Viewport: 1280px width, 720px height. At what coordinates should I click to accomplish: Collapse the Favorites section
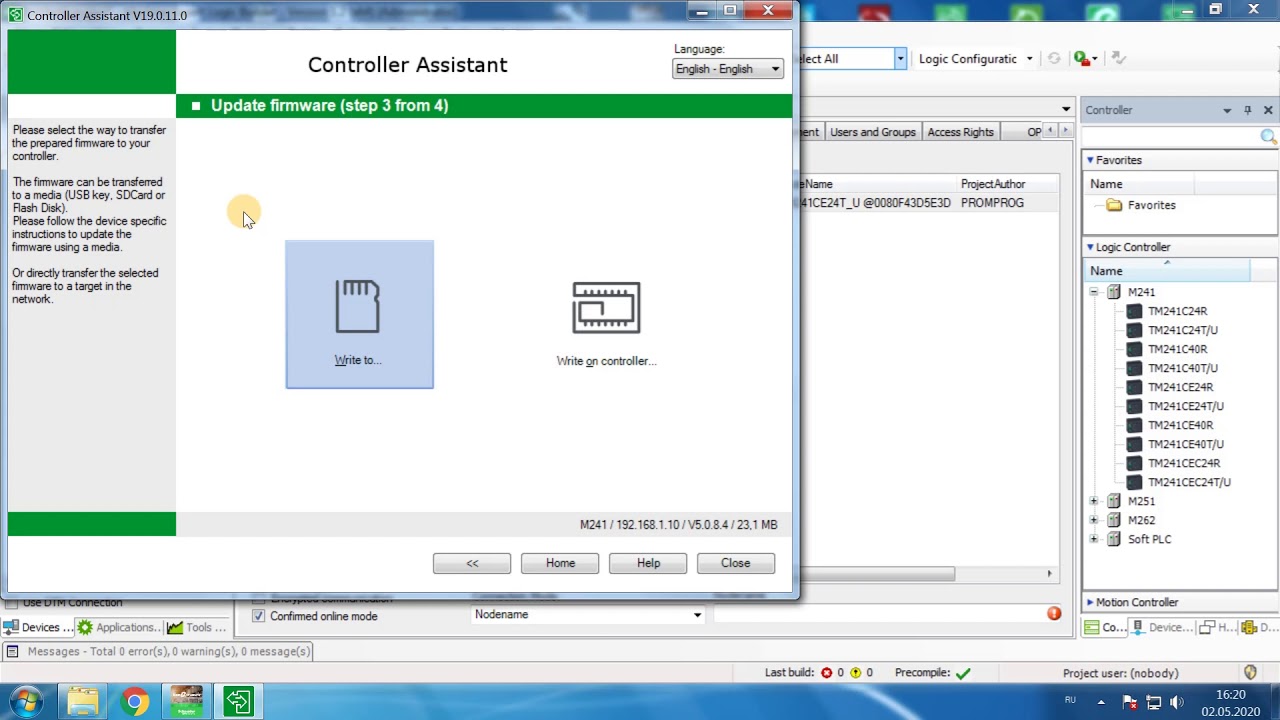(x=1090, y=160)
